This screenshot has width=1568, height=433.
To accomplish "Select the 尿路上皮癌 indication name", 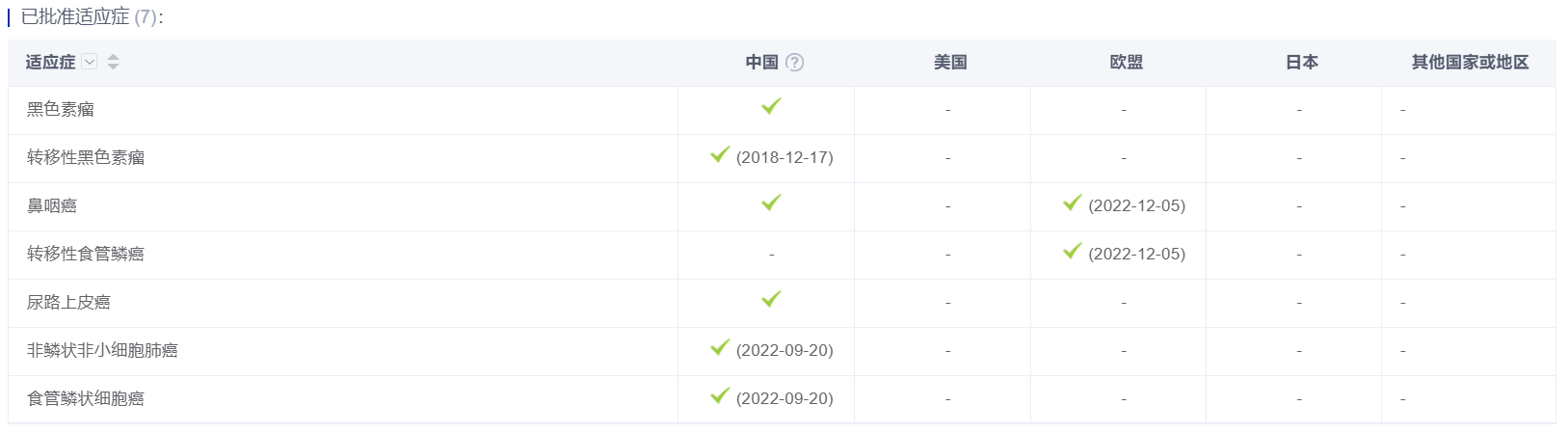I will tap(68, 302).
